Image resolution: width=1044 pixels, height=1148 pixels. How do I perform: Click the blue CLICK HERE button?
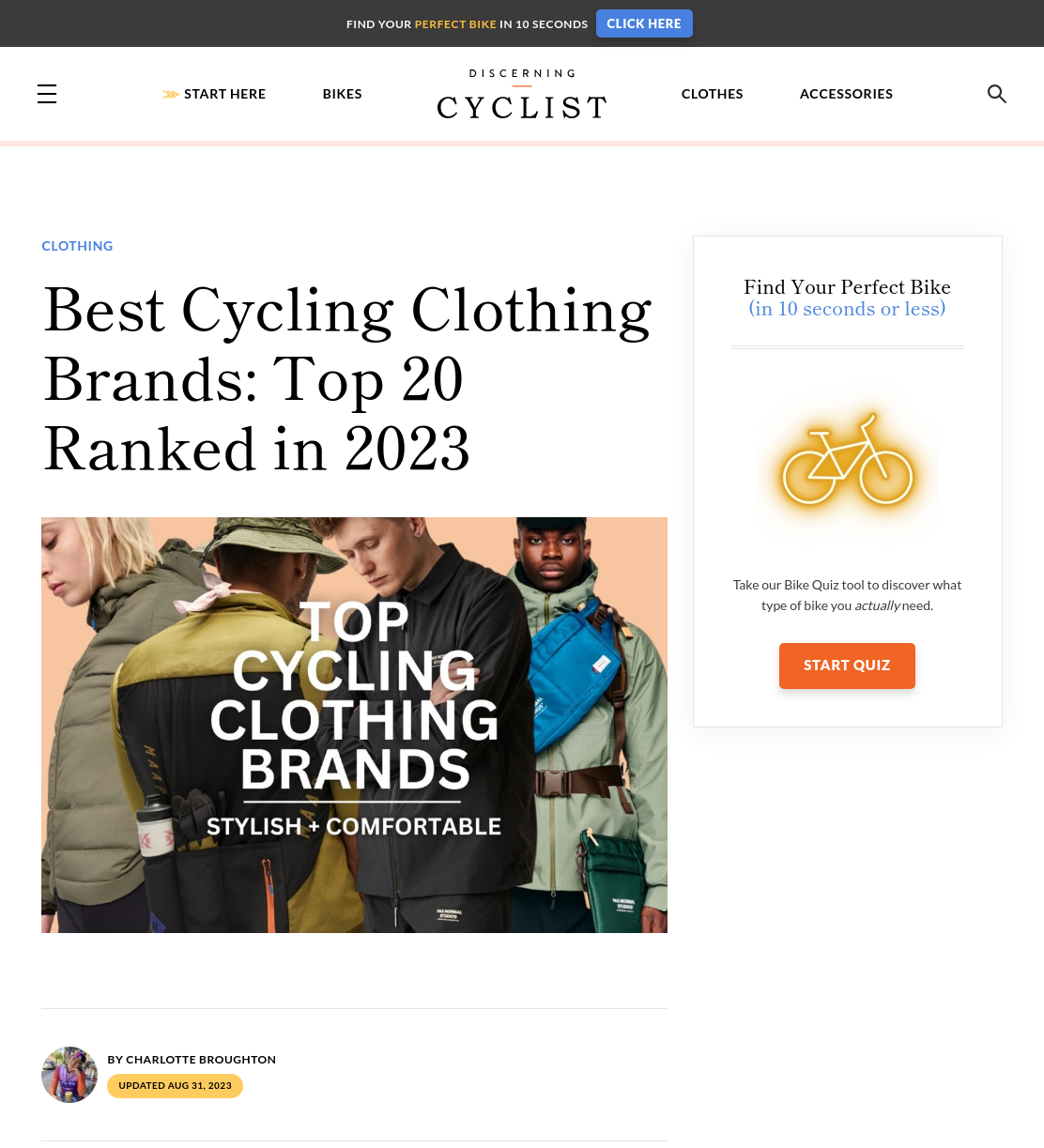point(644,23)
